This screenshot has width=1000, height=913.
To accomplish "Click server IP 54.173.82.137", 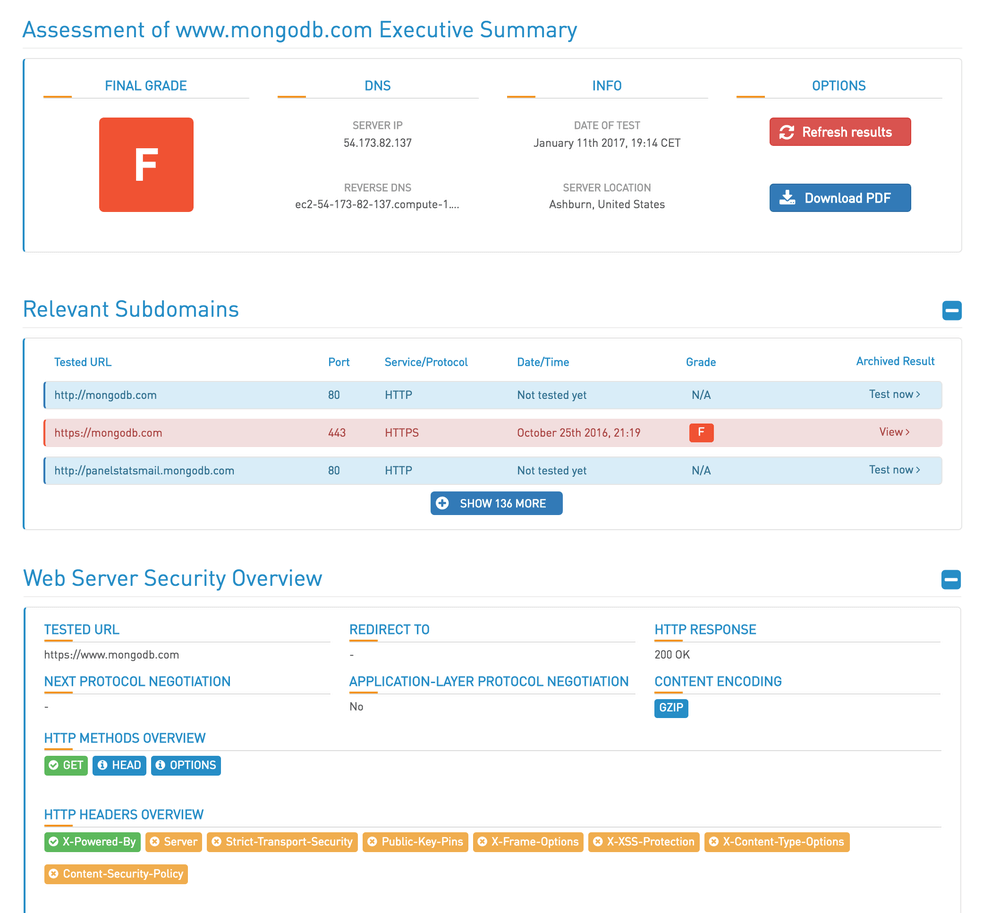I will [378, 143].
